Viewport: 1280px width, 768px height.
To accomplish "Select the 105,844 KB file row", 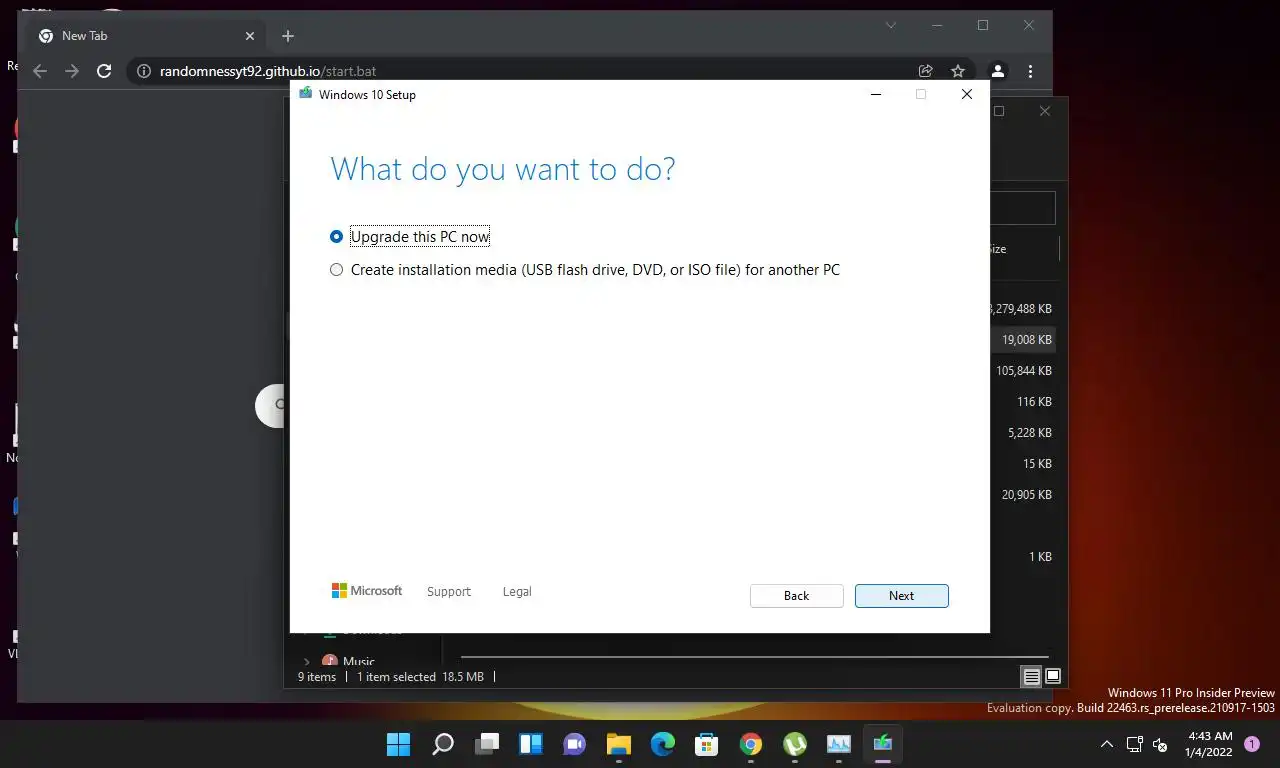I will [1022, 371].
